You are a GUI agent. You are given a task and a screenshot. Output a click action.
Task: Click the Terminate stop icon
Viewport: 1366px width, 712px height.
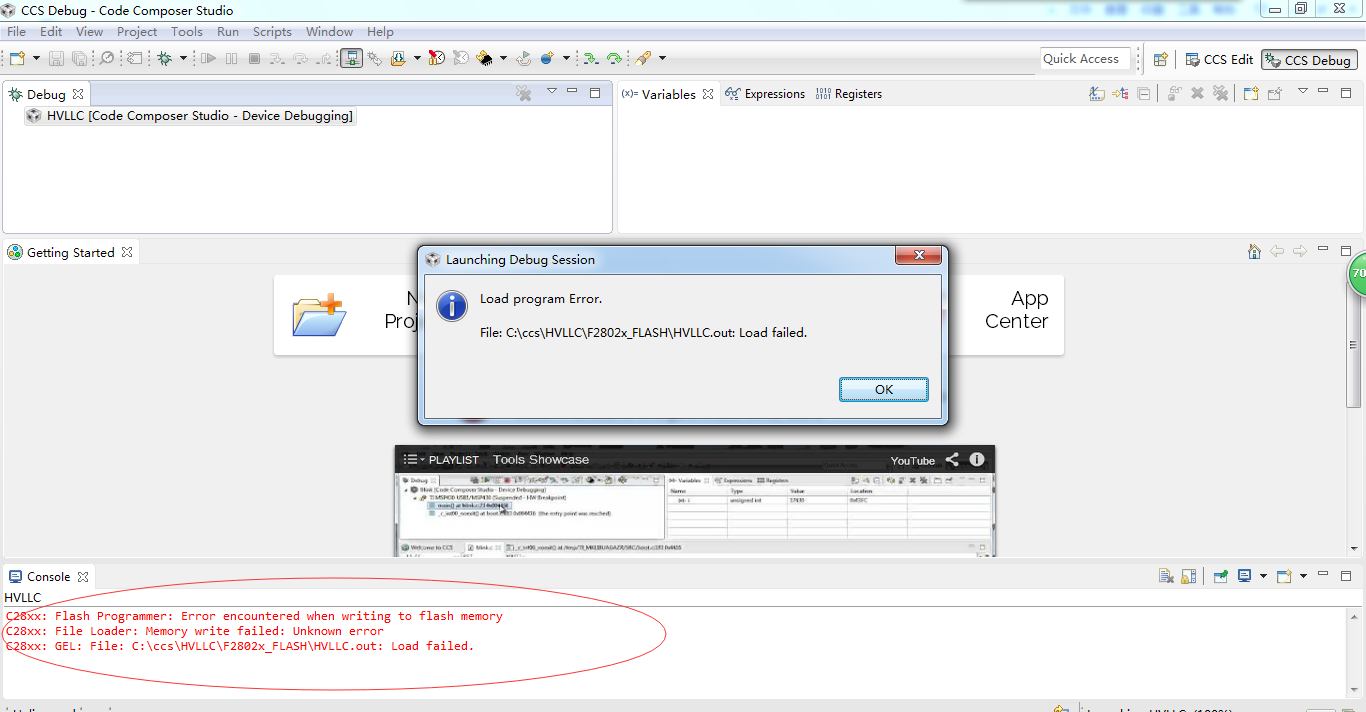pyautogui.click(x=254, y=58)
